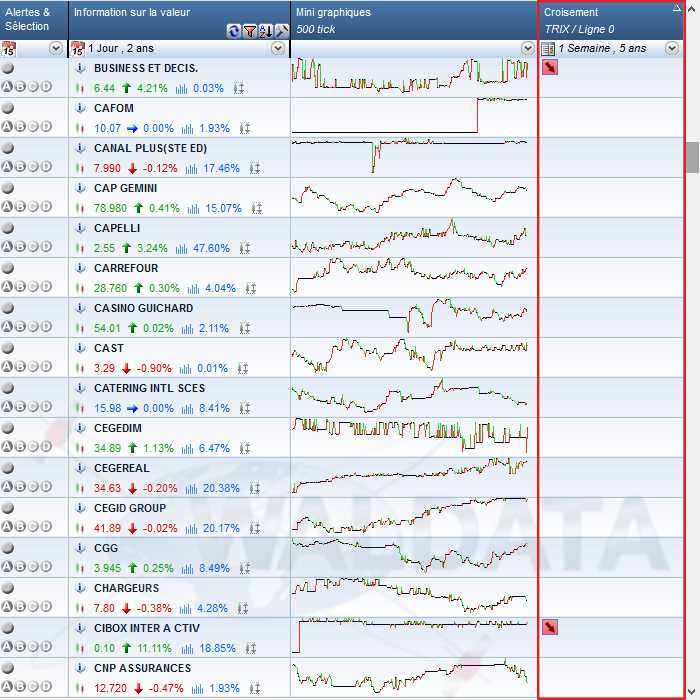Click calendar icon in Alertes & Sélection column
Image resolution: width=700 pixels, height=700 pixels.
(8, 48)
